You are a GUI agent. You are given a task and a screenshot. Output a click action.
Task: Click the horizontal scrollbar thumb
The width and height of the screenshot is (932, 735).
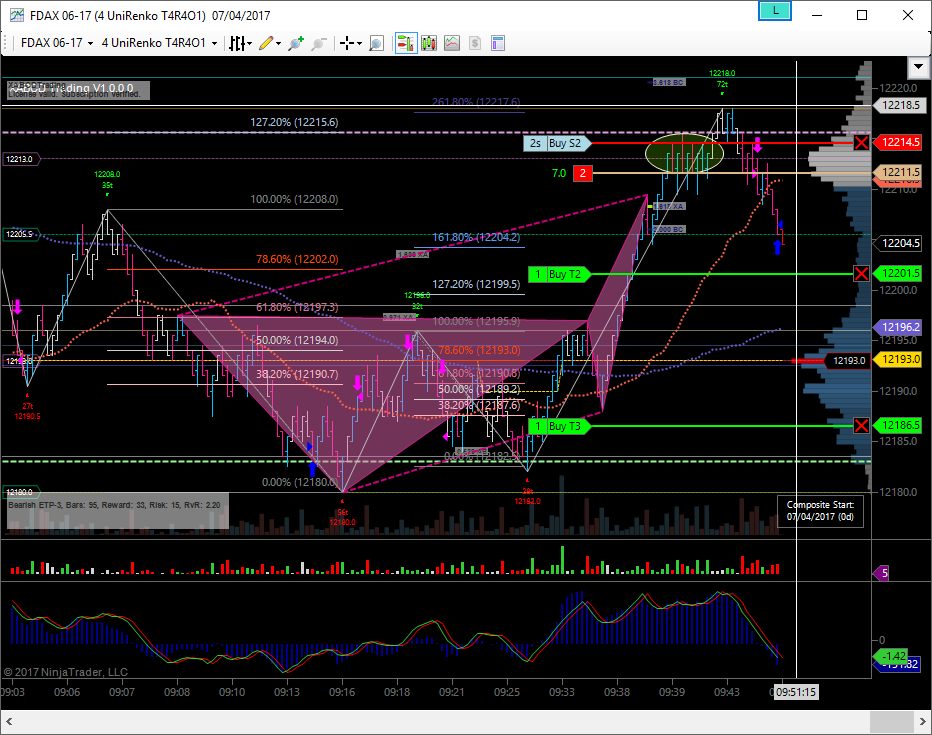pos(892,722)
